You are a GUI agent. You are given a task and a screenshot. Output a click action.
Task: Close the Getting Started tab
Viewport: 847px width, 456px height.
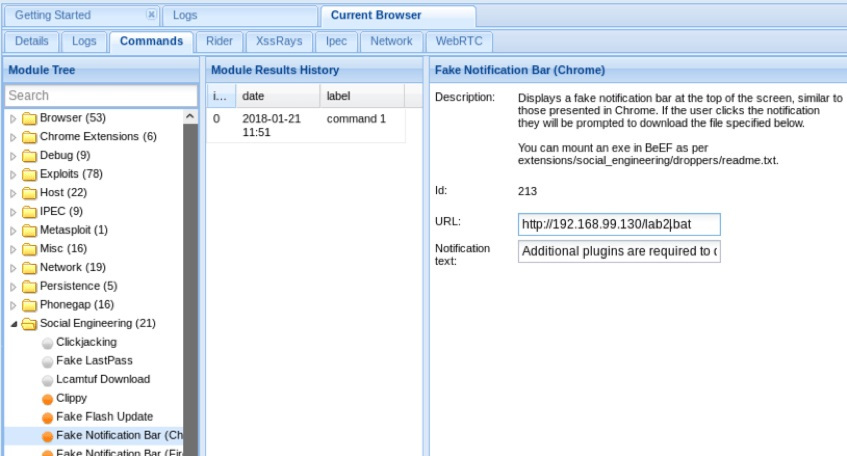tap(152, 15)
